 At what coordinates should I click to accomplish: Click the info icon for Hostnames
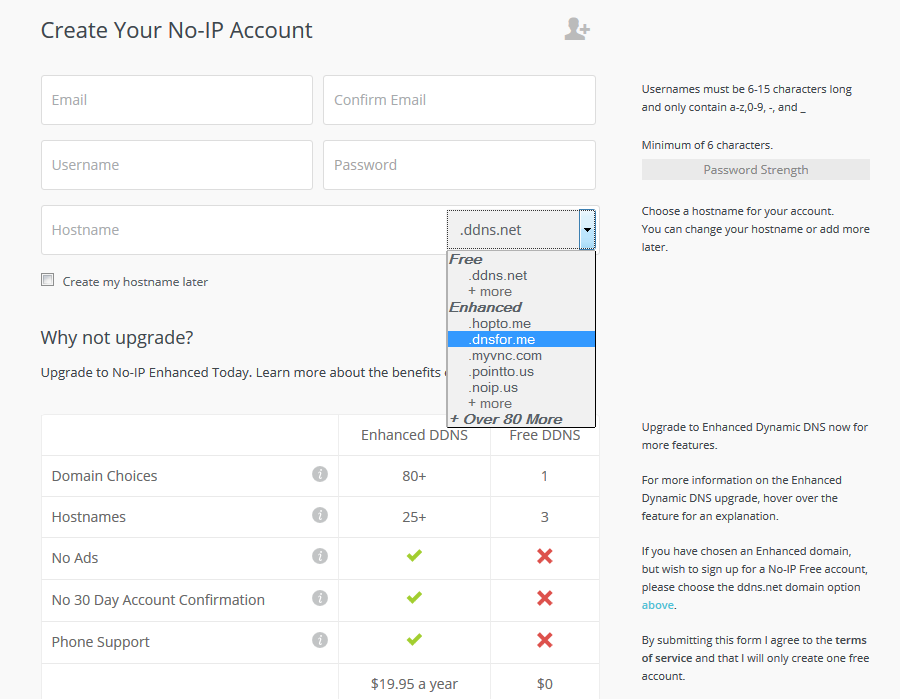(320, 515)
